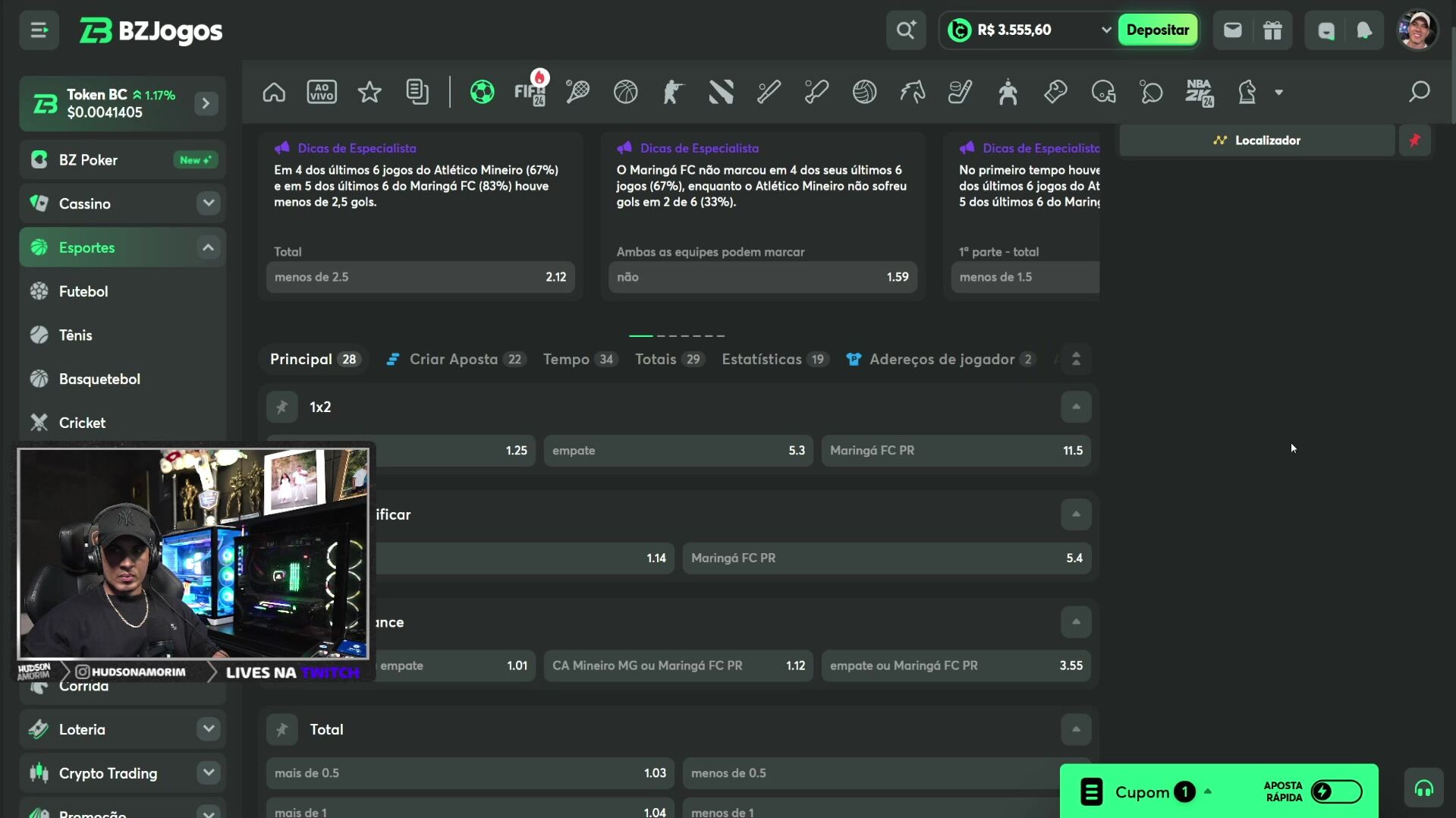Select 'empate ou Maringá FC PR' 3.55

coord(956,665)
